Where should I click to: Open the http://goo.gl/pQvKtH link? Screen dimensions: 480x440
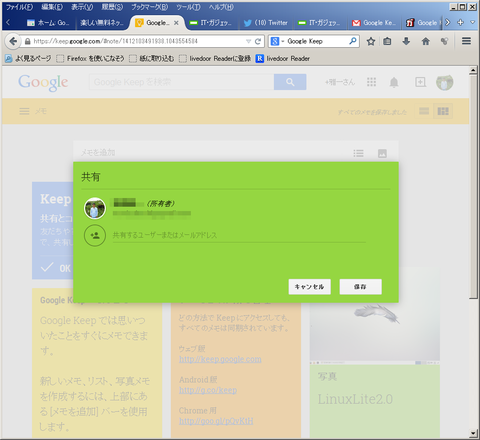coord(216,421)
